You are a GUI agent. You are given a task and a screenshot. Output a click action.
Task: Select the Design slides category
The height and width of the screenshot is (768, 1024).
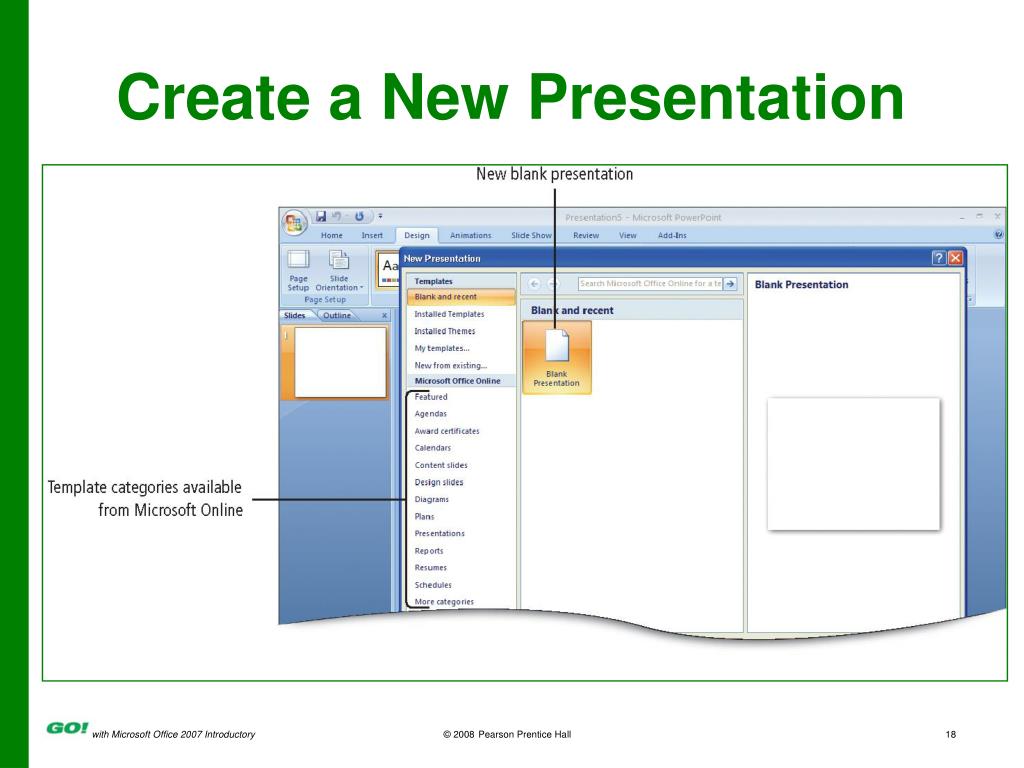(x=439, y=482)
